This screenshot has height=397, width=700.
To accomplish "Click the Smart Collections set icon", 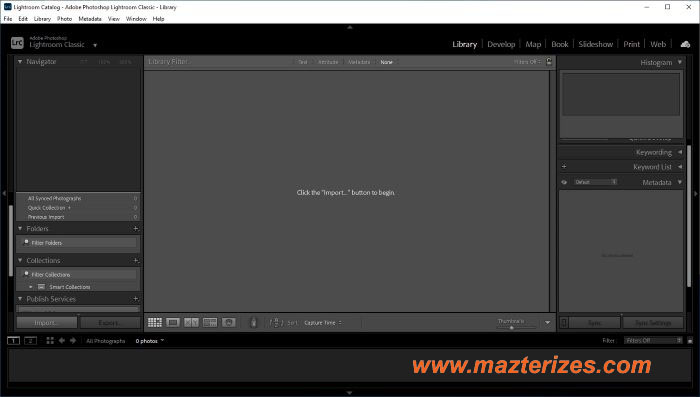I will pyautogui.click(x=41, y=287).
